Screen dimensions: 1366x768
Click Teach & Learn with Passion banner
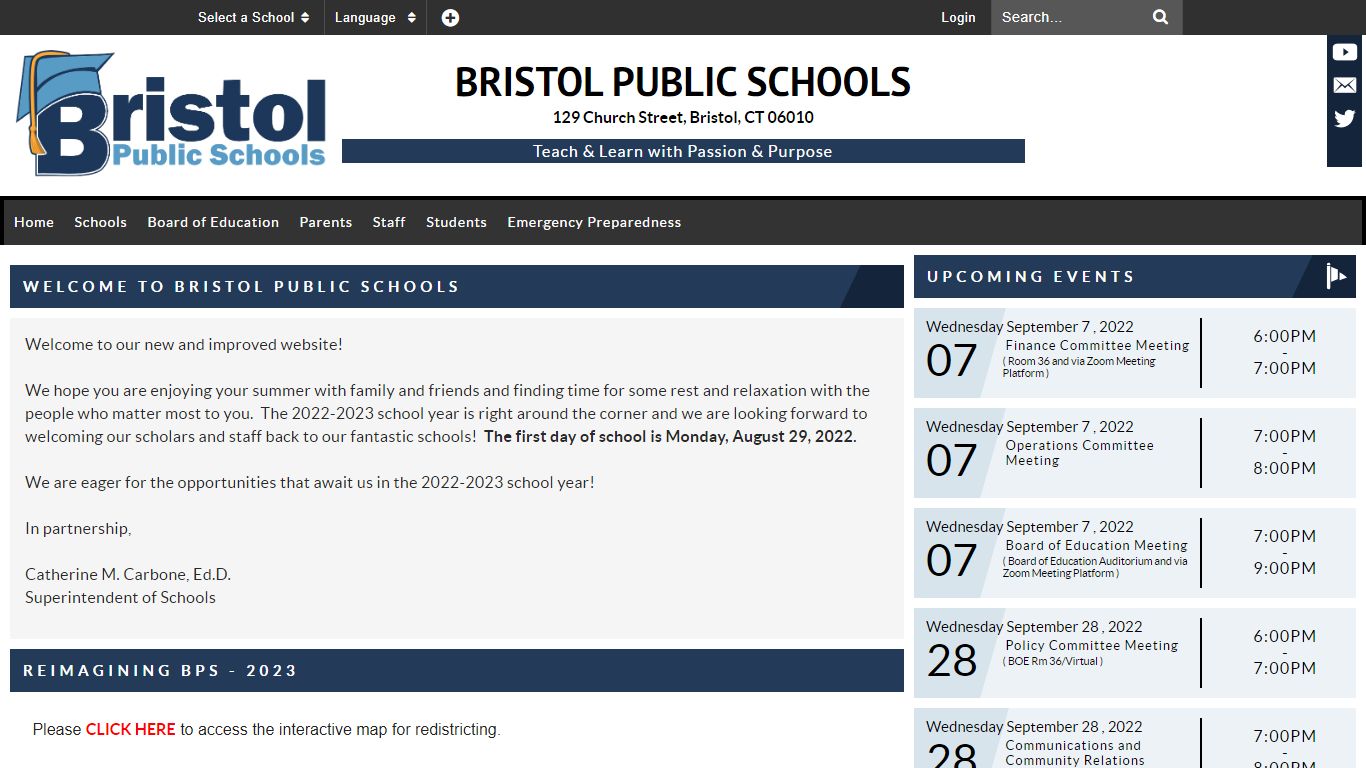(683, 151)
